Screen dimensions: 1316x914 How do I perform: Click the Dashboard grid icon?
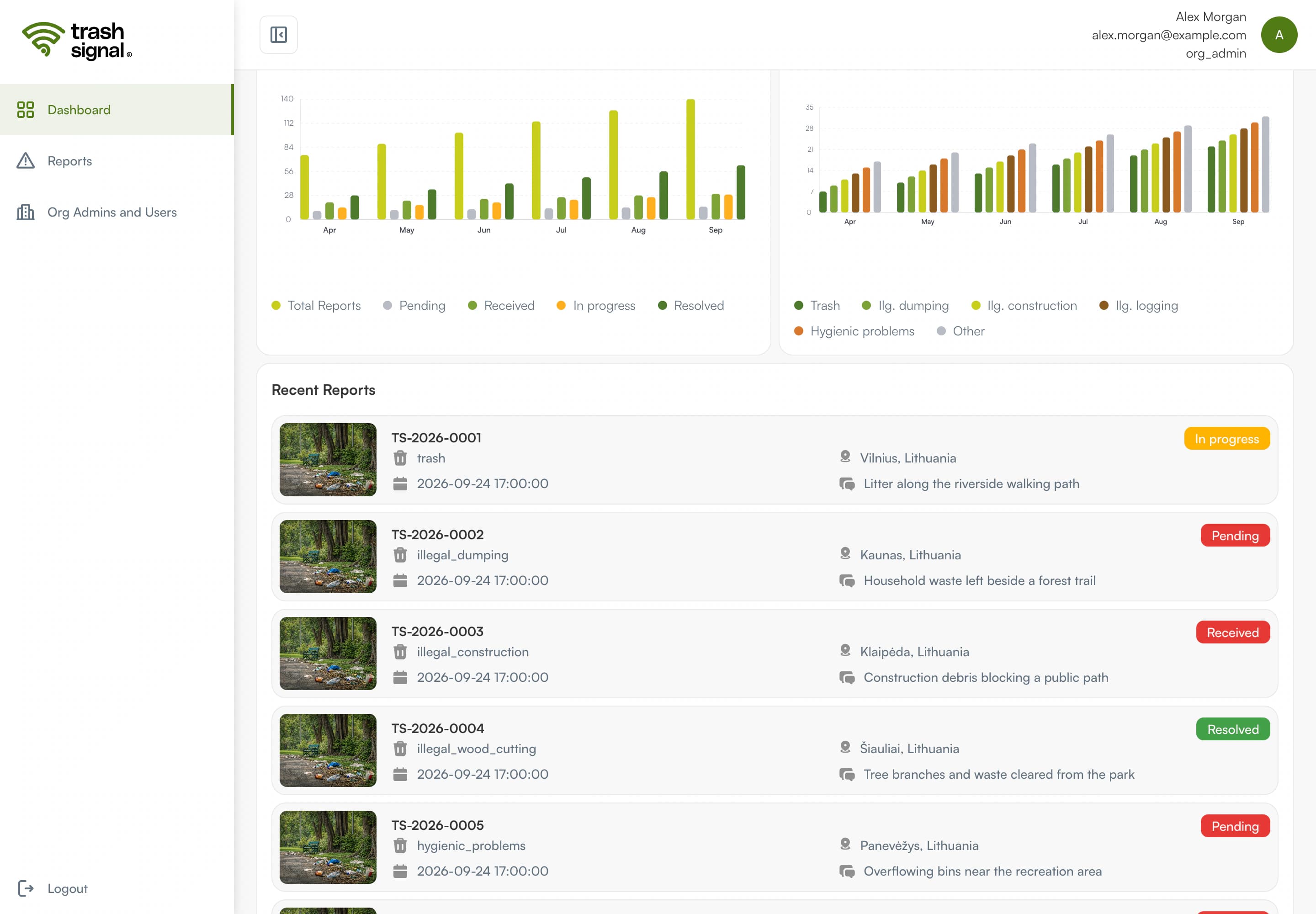[25, 109]
